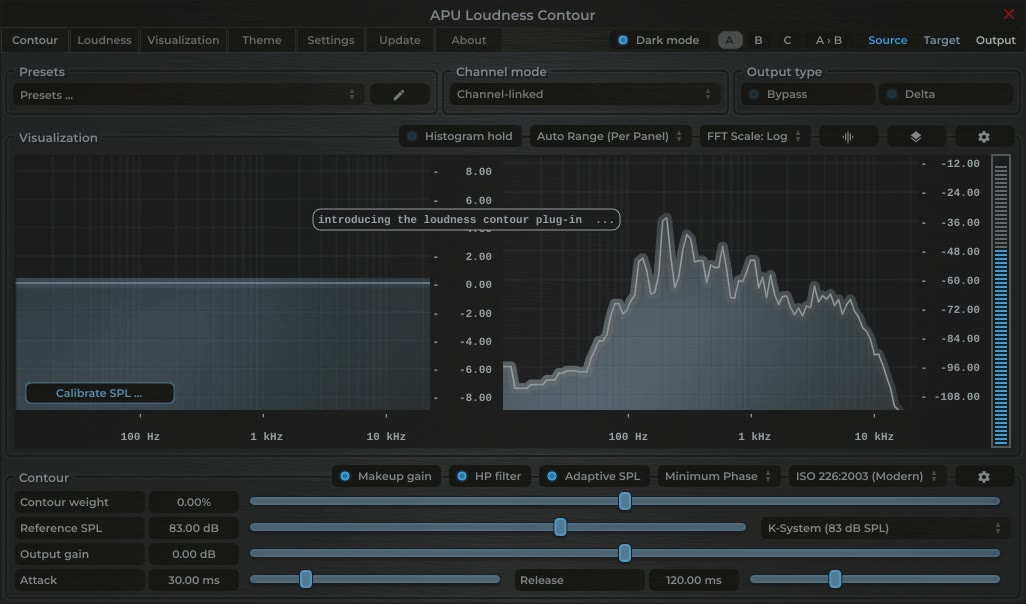Select preset slot B
The height and width of the screenshot is (604, 1026).
(x=758, y=40)
